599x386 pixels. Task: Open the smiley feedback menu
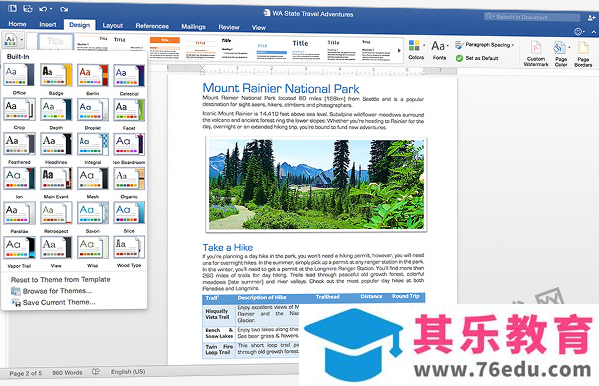tap(579, 32)
